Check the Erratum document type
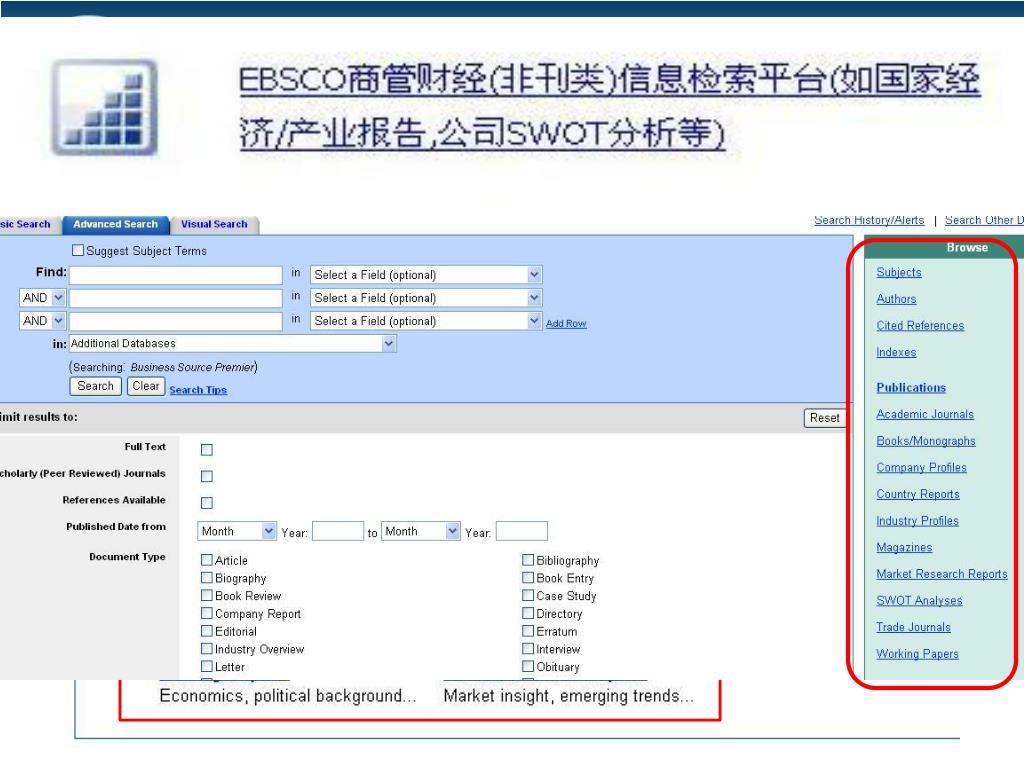Viewport: 1024px width, 768px height. coord(528,631)
